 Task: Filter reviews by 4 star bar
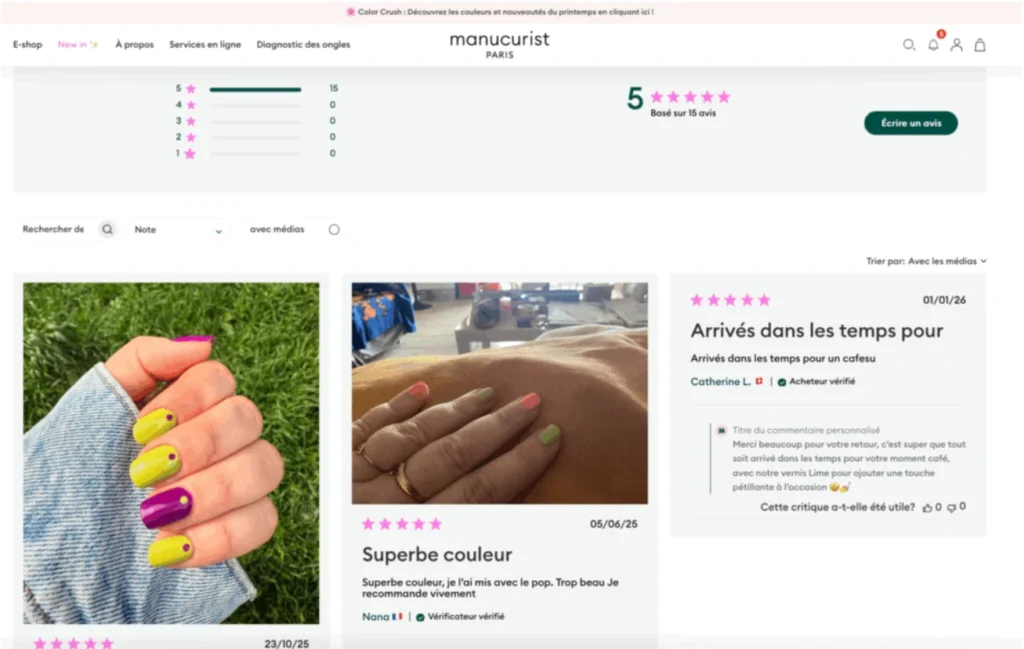point(255,105)
